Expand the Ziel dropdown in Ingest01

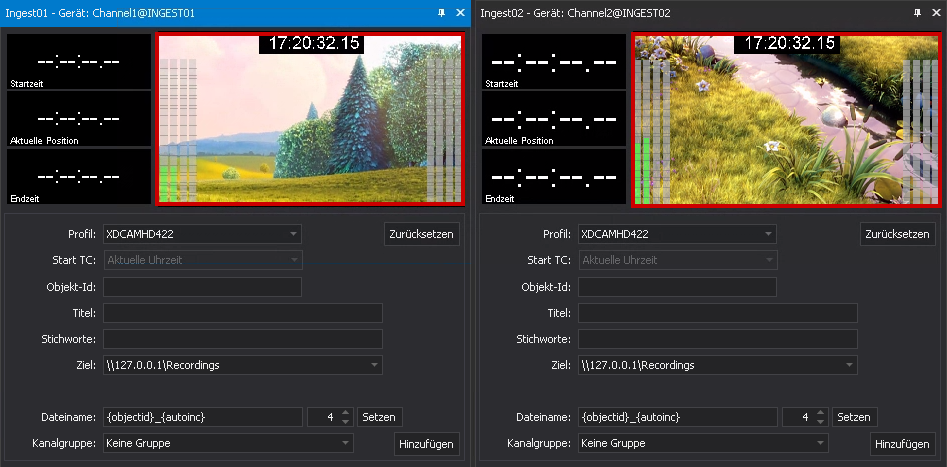point(243,365)
